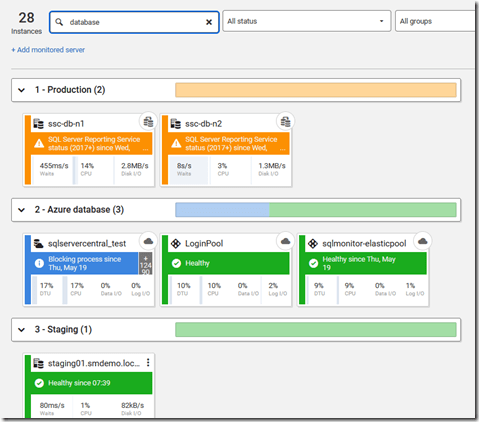The height and width of the screenshot is (422, 479).
Task: Click the database search input field
Action: tap(134, 22)
